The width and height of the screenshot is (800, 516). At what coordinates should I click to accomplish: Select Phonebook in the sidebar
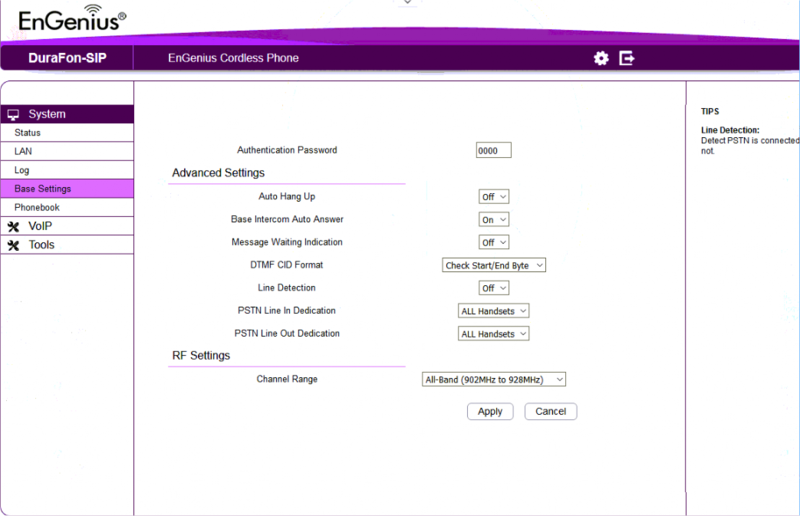click(37, 207)
